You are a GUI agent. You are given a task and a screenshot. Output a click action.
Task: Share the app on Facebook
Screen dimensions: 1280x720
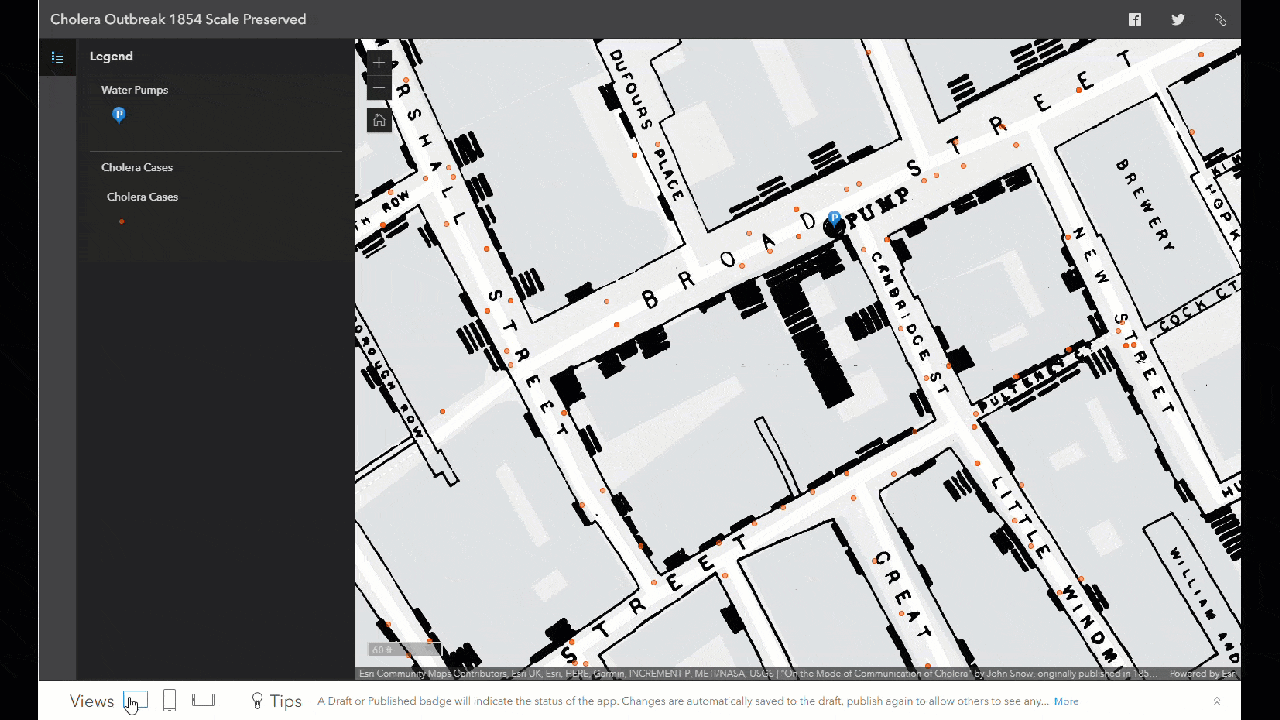pyautogui.click(x=1135, y=19)
